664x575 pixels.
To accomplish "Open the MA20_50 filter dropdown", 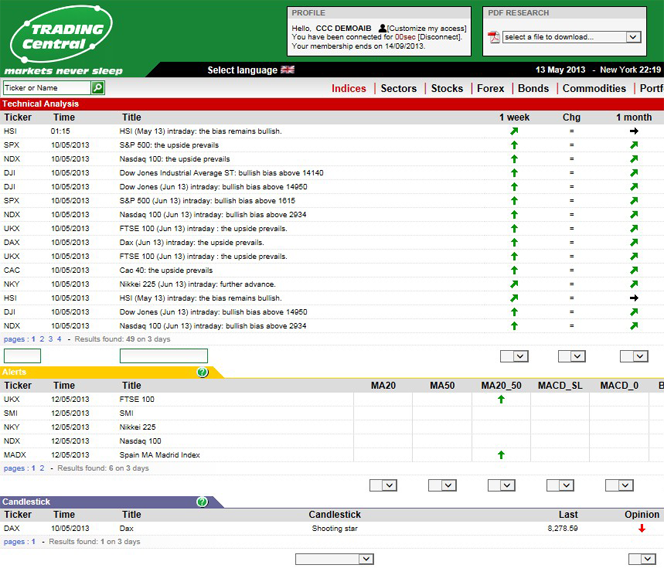I will click(501, 485).
